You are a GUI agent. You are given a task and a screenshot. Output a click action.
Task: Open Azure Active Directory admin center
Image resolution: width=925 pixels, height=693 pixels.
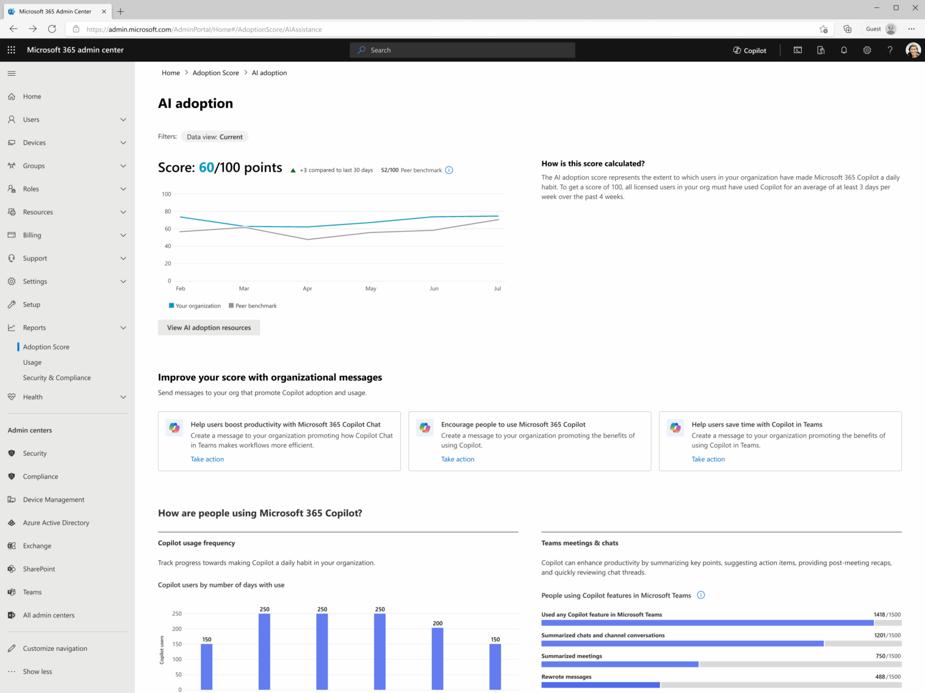pyautogui.click(x=56, y=523)
